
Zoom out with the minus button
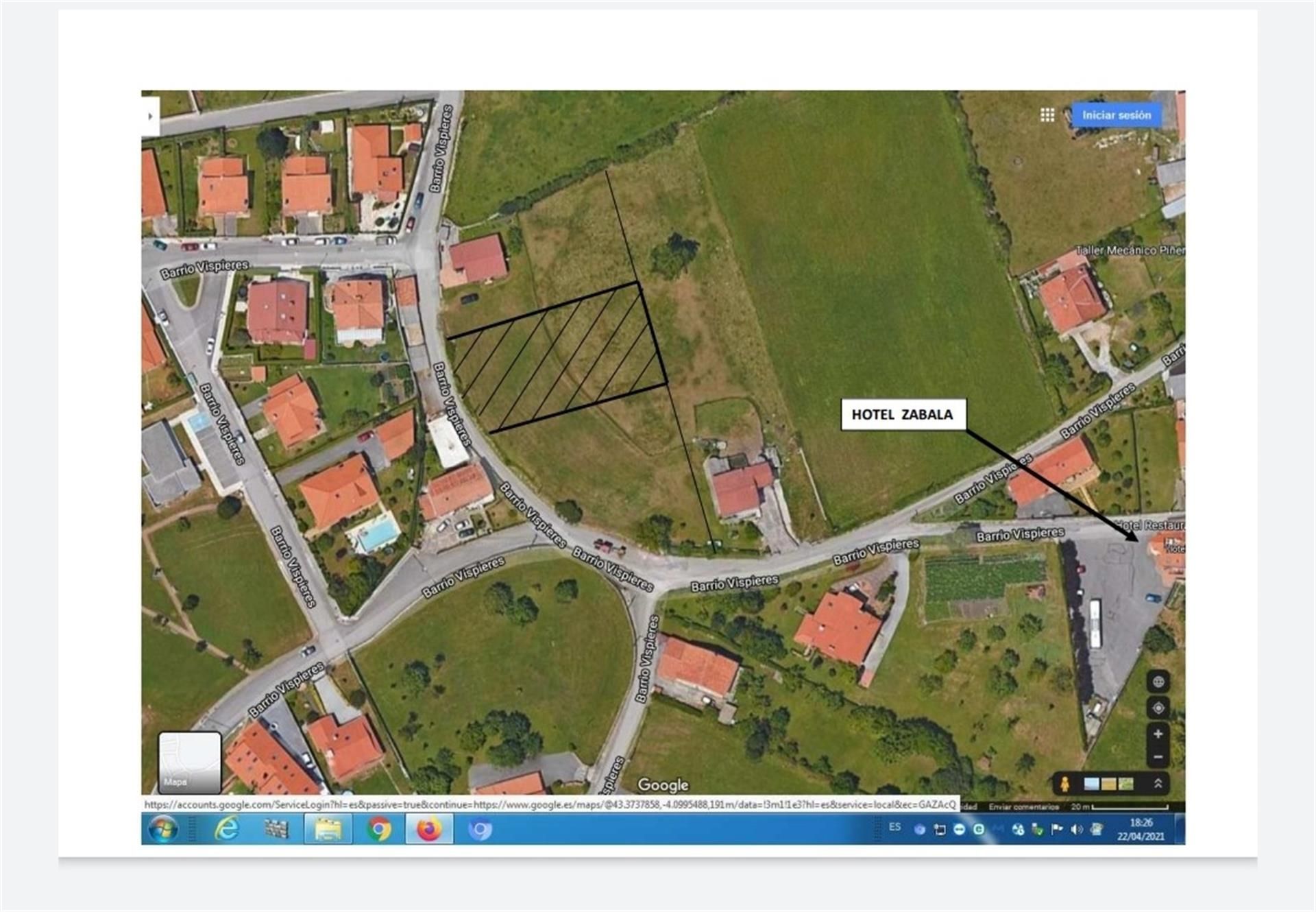[1158, 757]
